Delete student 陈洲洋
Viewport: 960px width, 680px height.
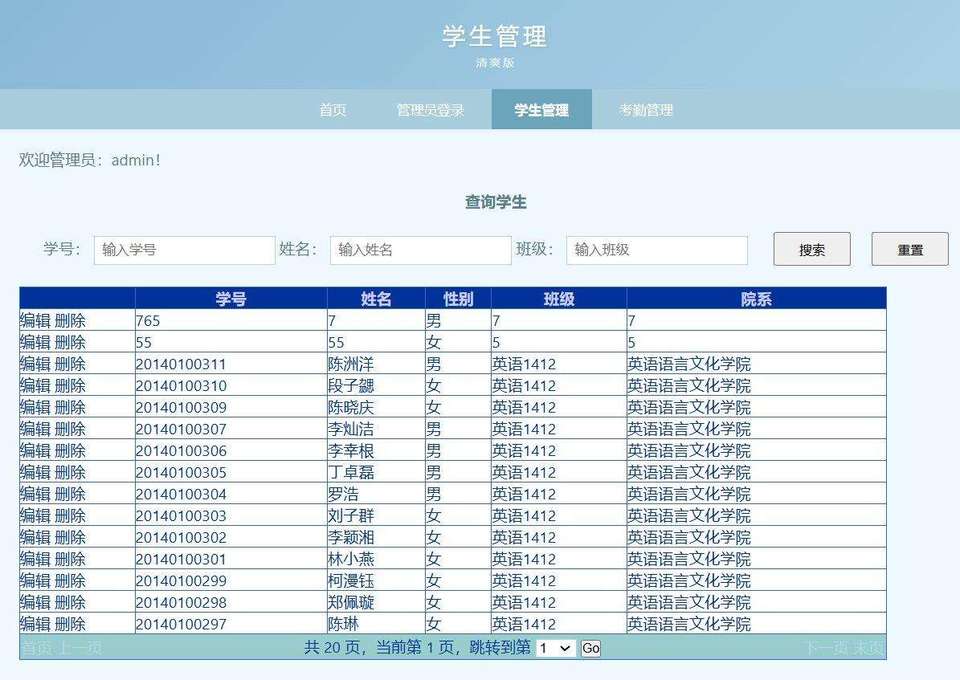[70, 364]
